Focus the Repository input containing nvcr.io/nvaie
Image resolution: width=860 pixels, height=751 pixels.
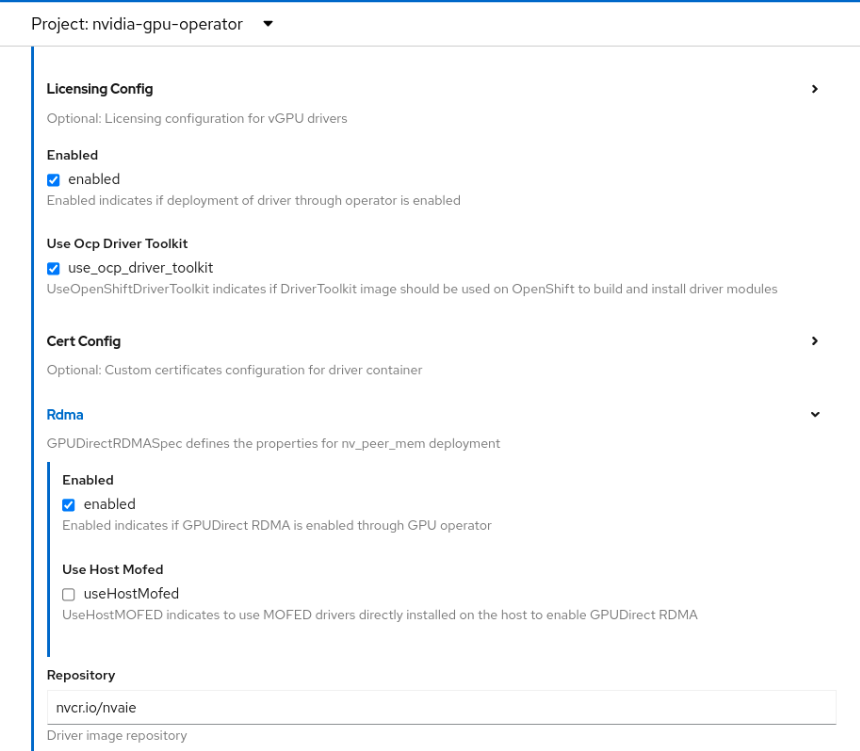441,707
